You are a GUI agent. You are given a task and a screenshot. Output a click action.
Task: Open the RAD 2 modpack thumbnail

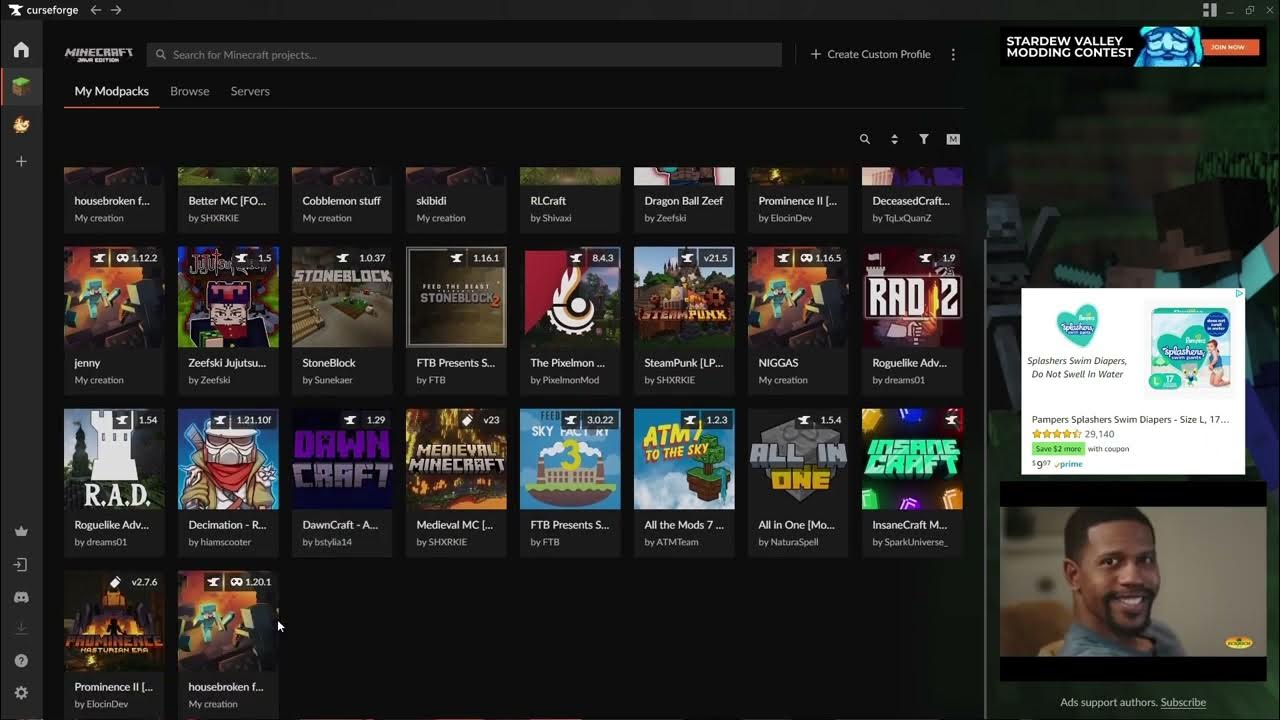point(912,297)
